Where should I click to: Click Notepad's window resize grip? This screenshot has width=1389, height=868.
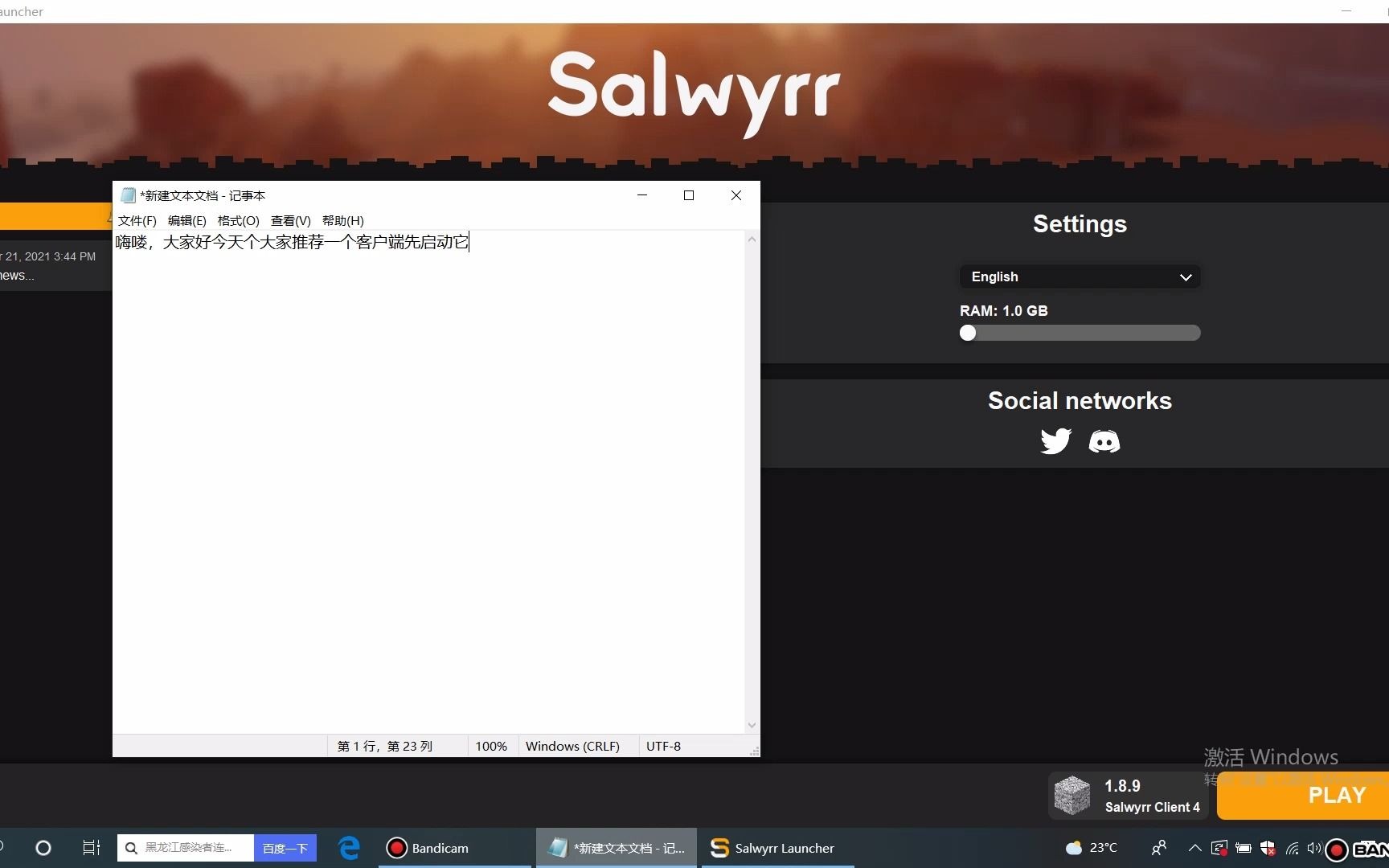pyautogui.click(x=754, y=751)
